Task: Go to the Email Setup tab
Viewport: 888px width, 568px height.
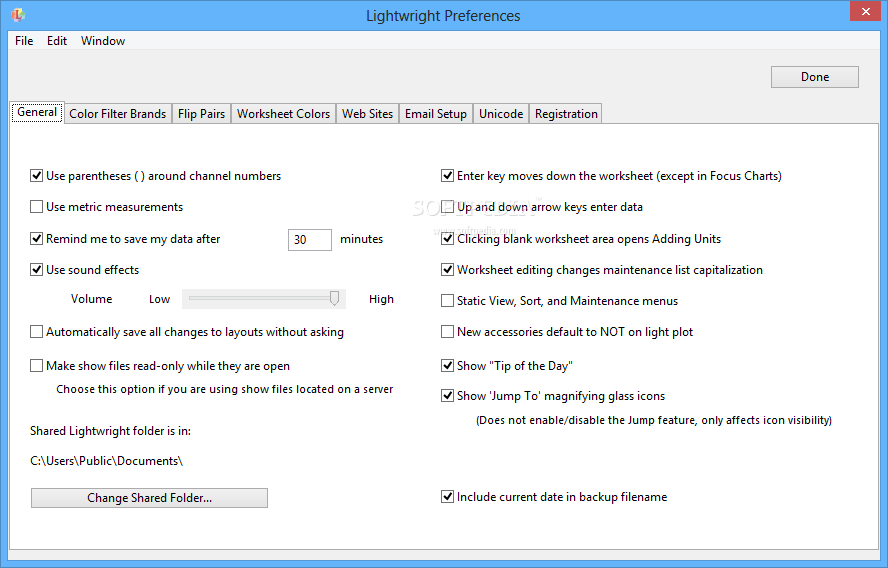Action: click(436, 114)
